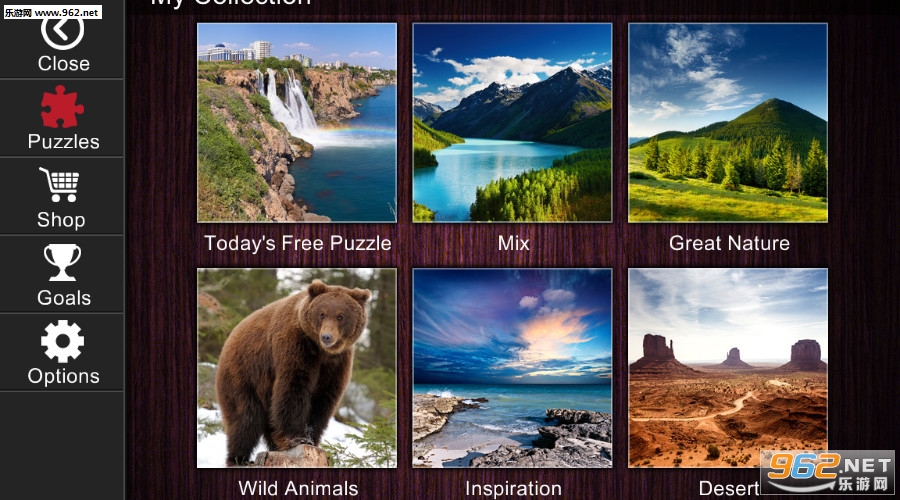Open Today's Free Puzzle waterfall thumbnail
The width and height of the screenshot is (900, 500).
(x=297, y=122)
